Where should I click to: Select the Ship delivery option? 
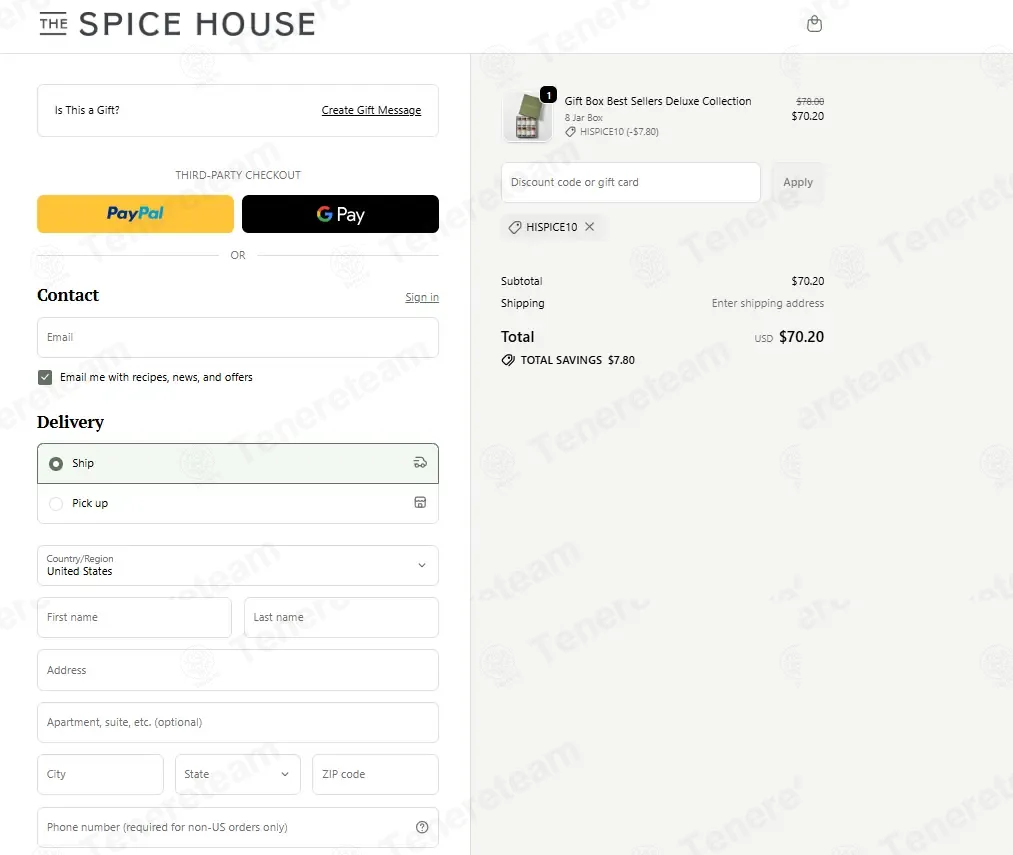click(56, 464)
